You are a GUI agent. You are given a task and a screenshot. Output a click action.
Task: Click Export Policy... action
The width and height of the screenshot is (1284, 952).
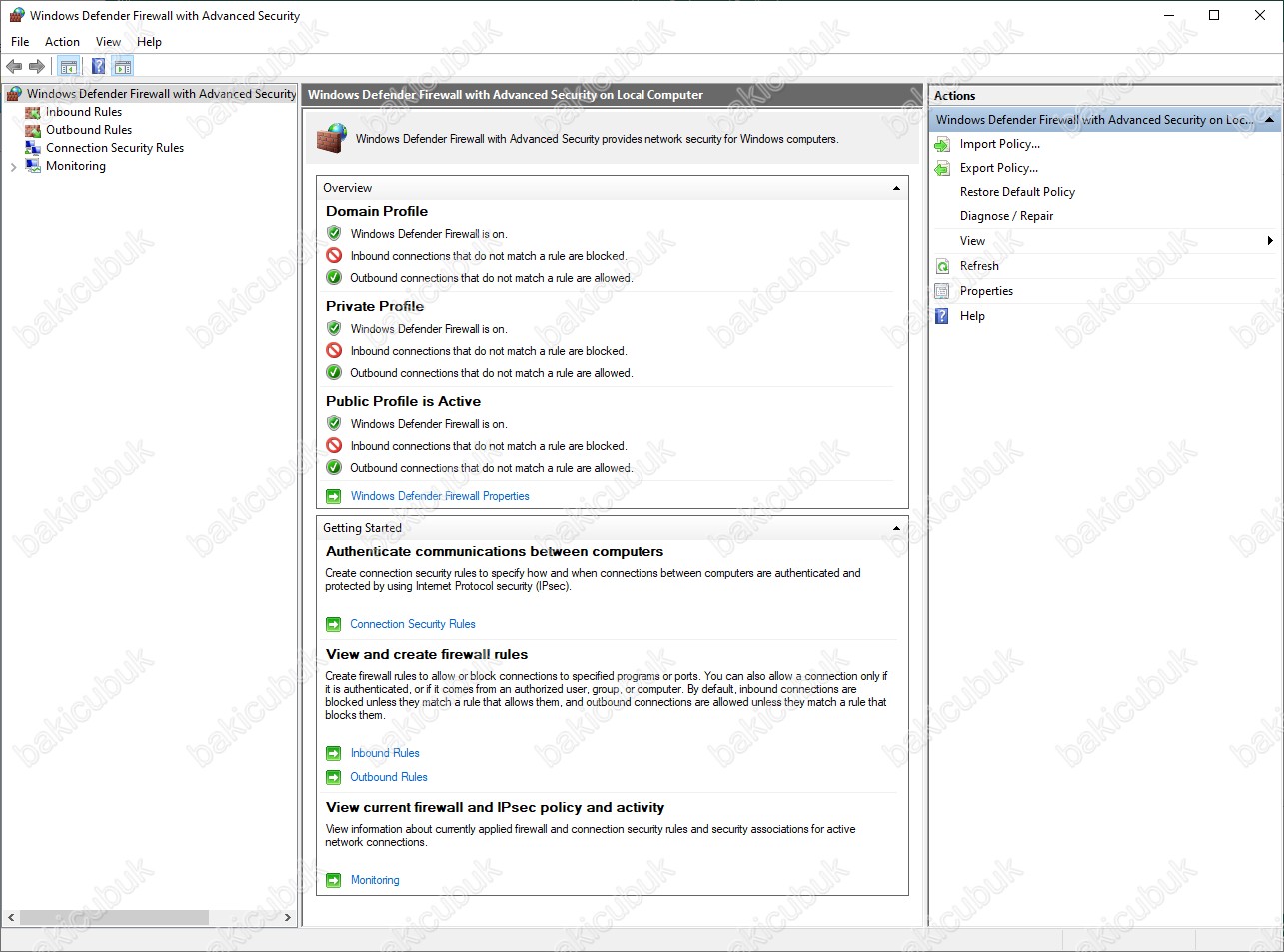tap(999, 168)
